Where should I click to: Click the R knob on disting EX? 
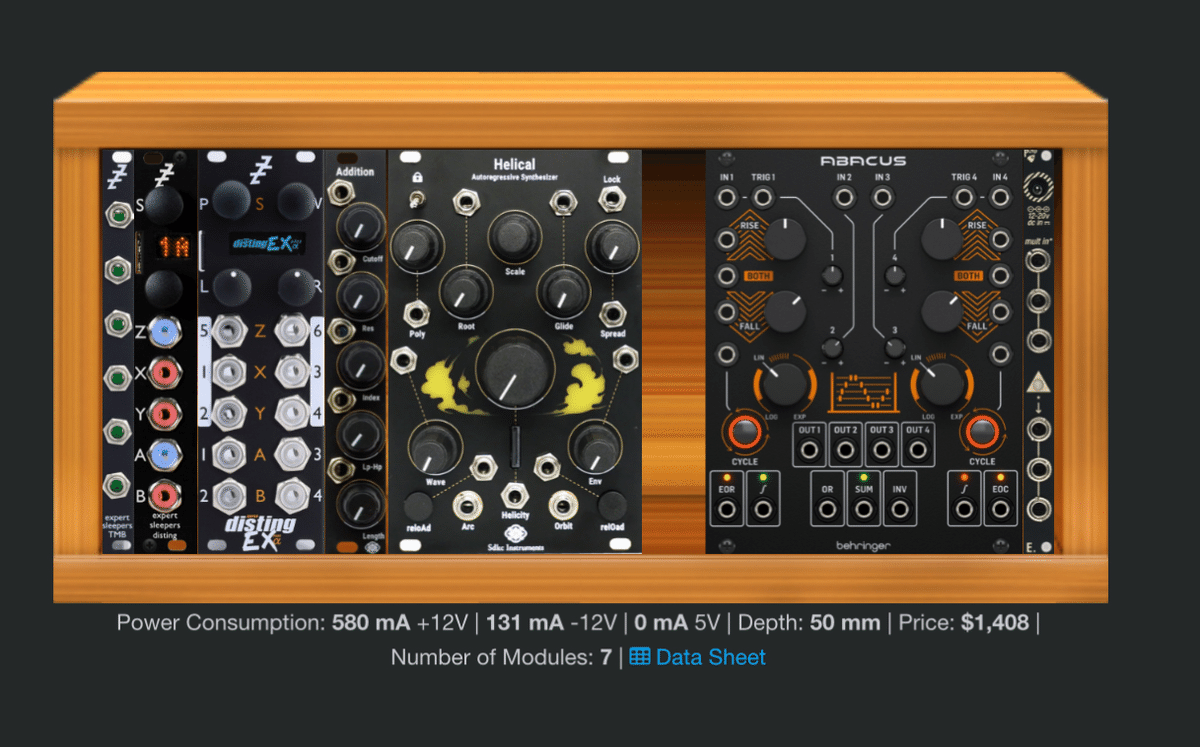pyautogui.click(x=295, y=287)
